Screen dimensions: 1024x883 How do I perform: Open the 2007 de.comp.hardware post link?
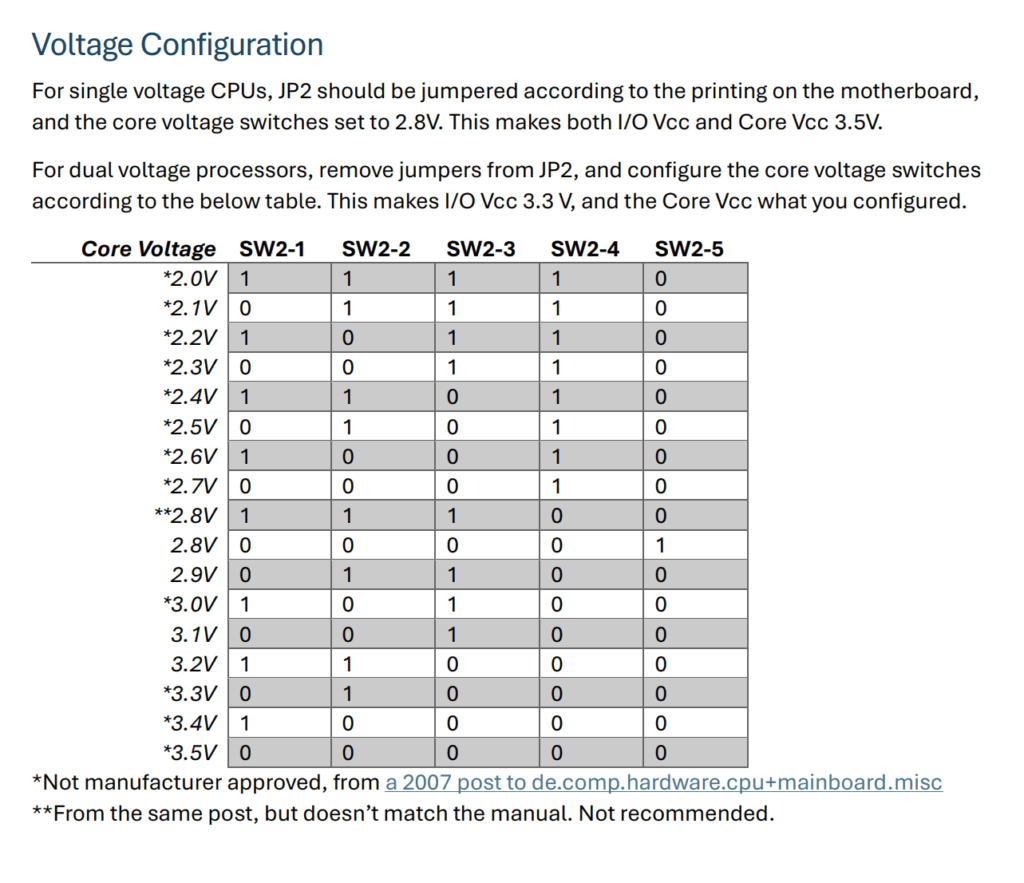coord(663,783)
